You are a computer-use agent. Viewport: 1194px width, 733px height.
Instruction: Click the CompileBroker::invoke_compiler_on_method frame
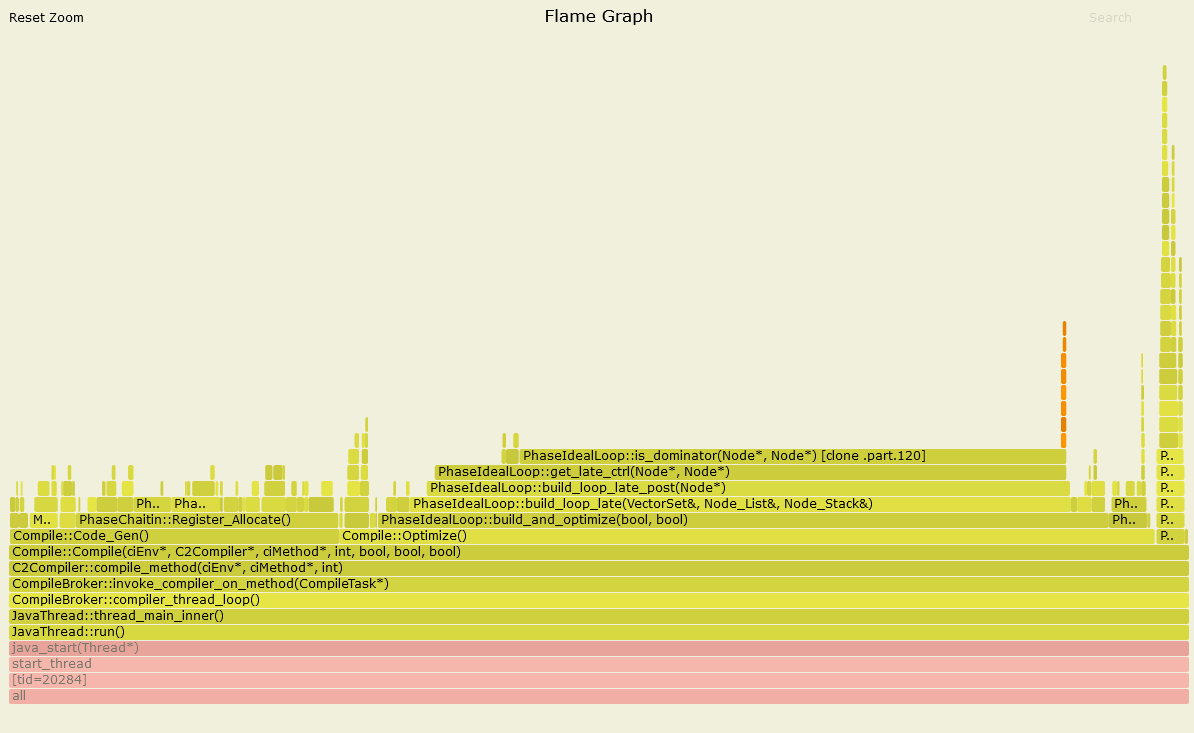(x=598, y=584)
